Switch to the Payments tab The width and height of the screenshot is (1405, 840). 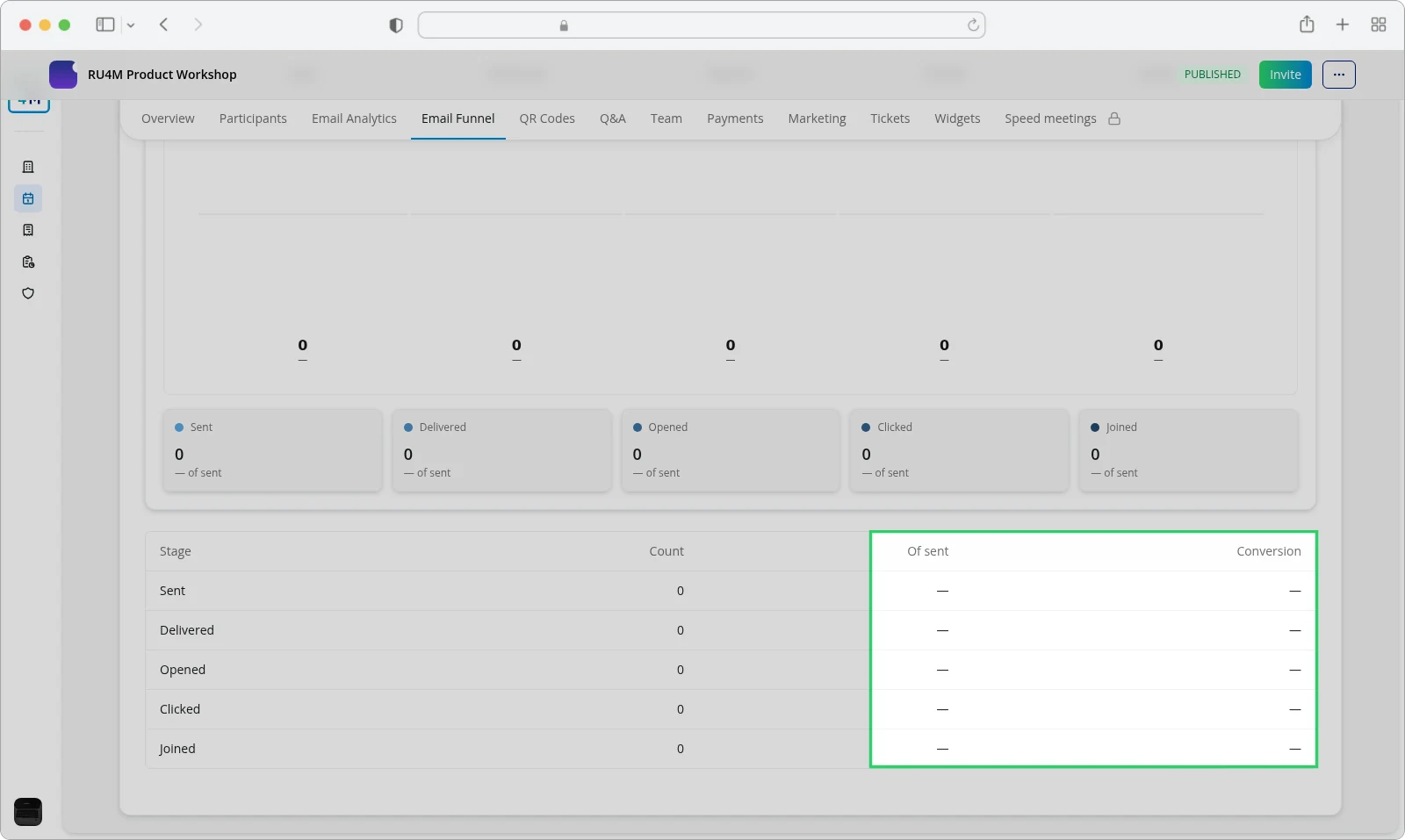click(x=735, y=118)
